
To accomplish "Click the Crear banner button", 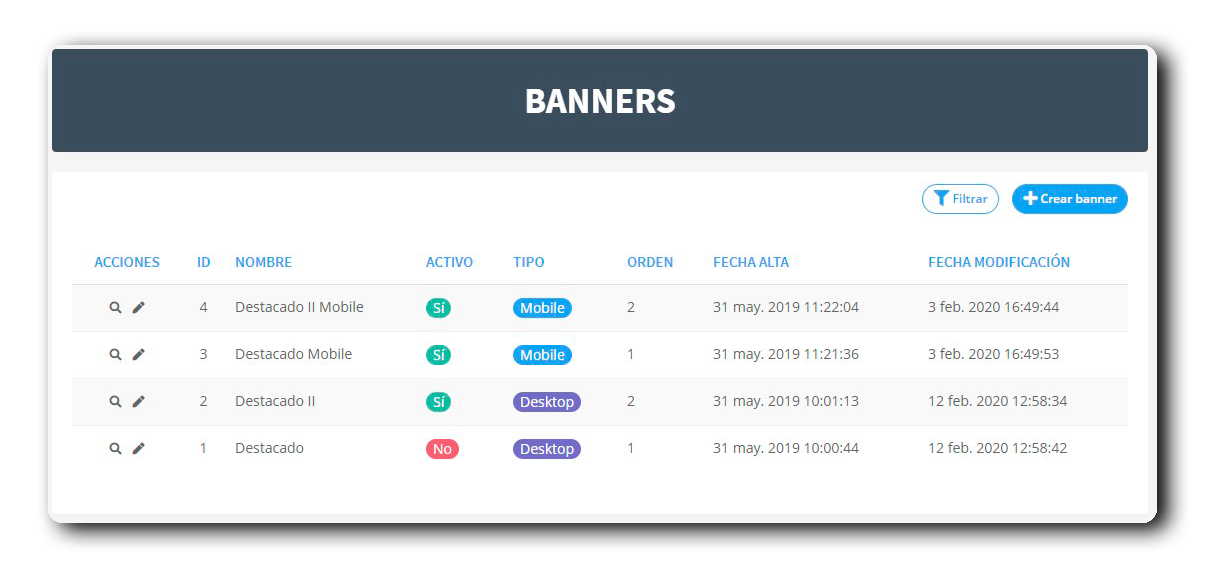I will tap(1070, 199).
